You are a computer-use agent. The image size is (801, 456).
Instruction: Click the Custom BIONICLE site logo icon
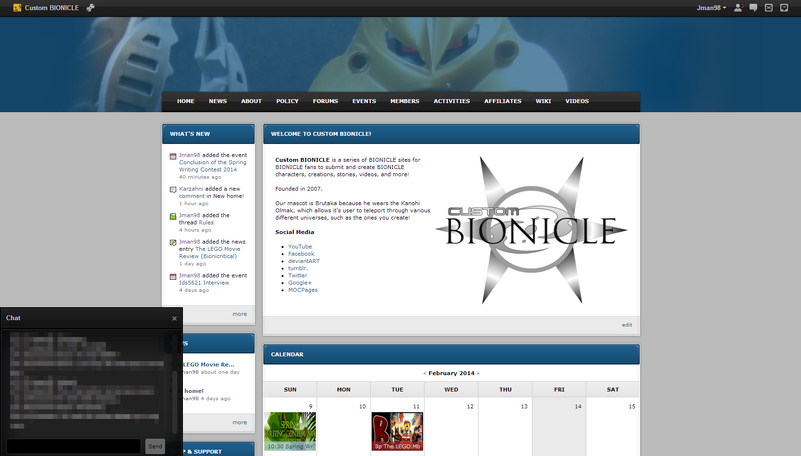pyautogui.click(x=17, y=8)
